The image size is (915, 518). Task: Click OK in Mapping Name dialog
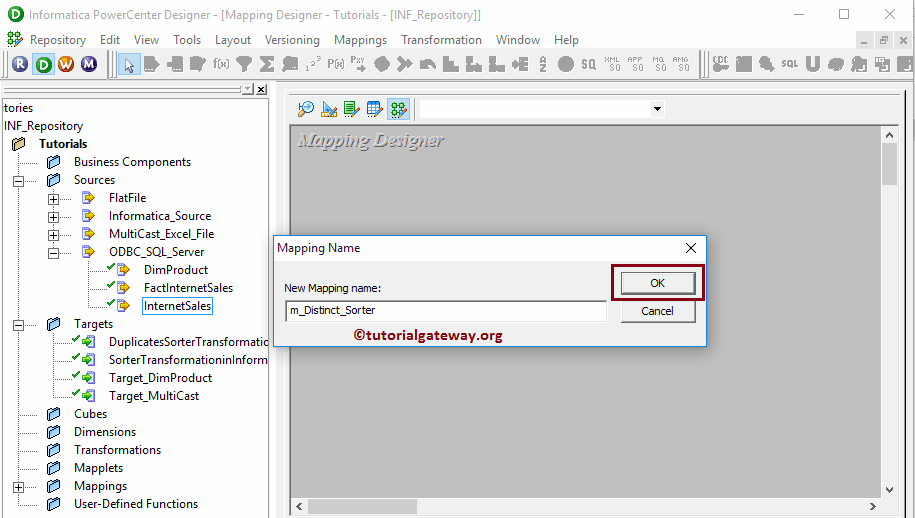click(658, 283)
